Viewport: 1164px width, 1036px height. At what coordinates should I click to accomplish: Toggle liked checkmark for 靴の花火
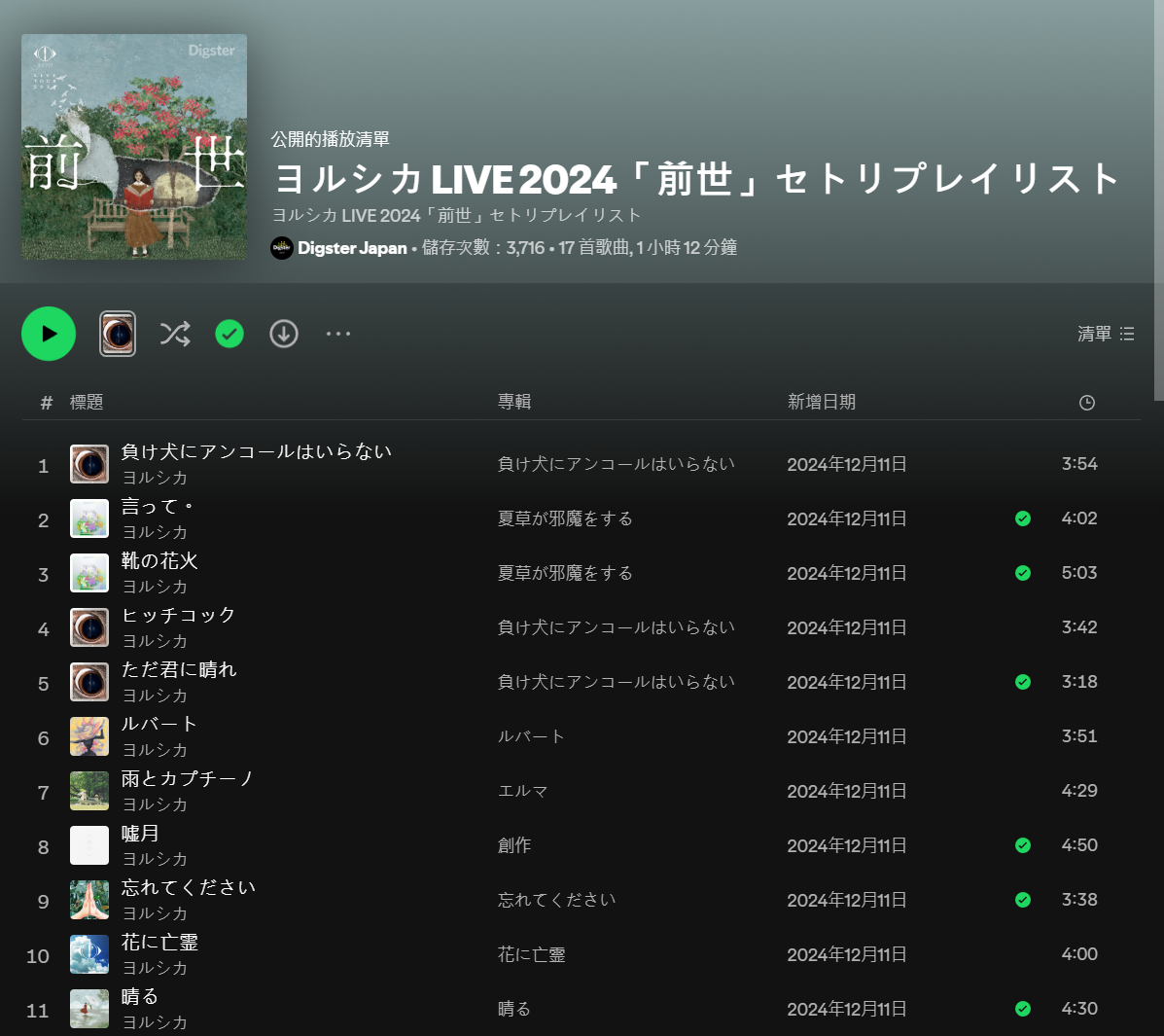pos(1023,573)
